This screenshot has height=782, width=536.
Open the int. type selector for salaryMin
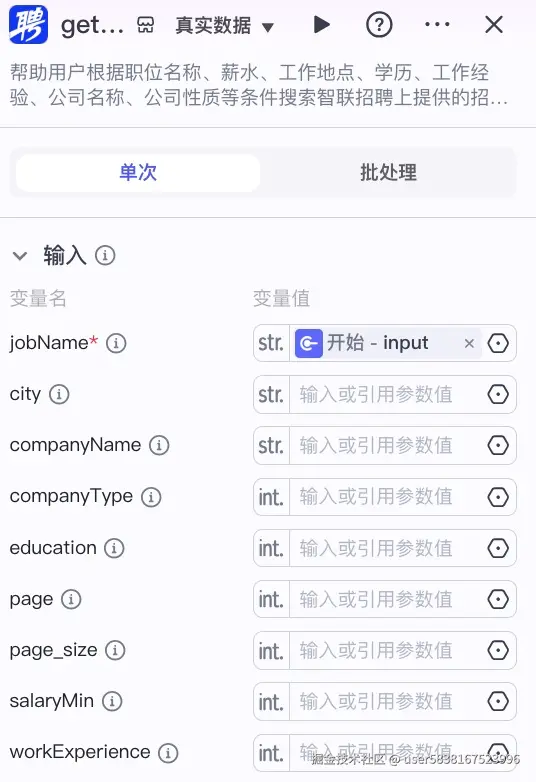pos(271,702)
